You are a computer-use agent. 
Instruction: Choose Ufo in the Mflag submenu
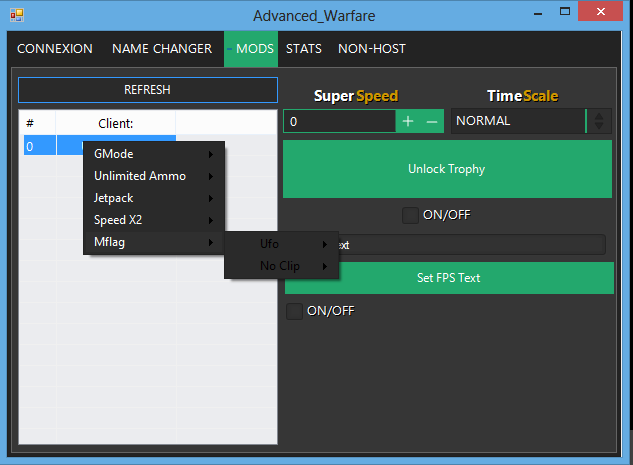tap(281, 244)
